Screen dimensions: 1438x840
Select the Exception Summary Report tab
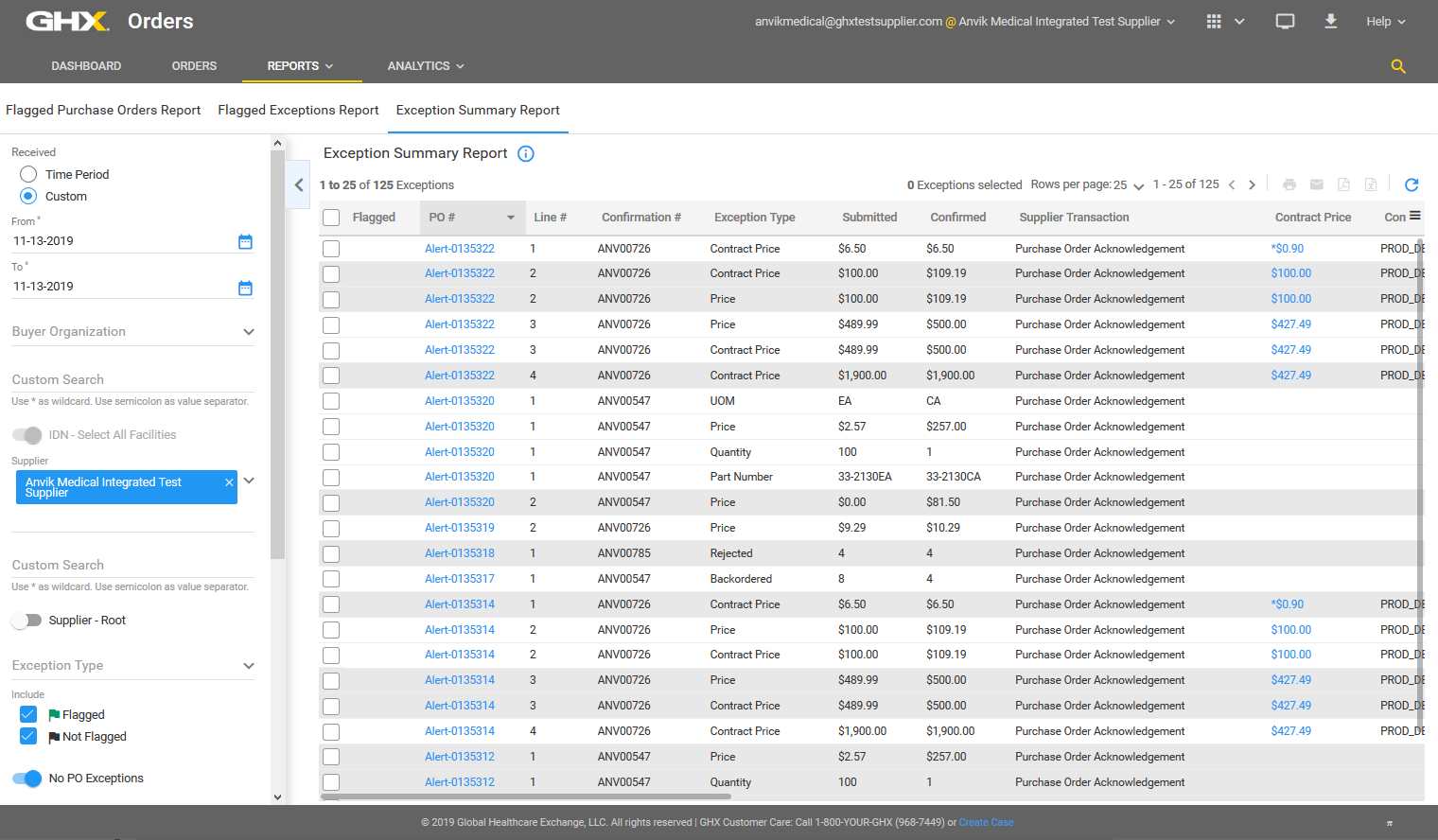coord(478,110)
